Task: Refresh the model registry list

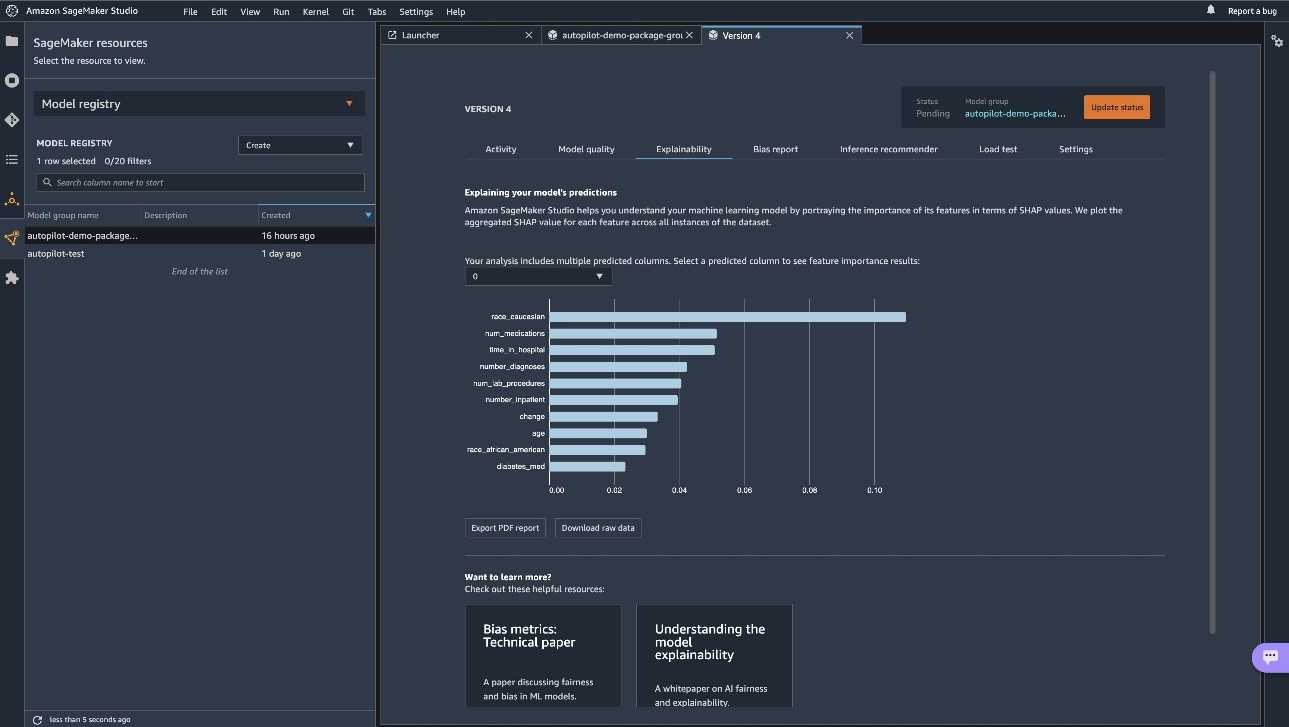Action: tap(37, 719)
